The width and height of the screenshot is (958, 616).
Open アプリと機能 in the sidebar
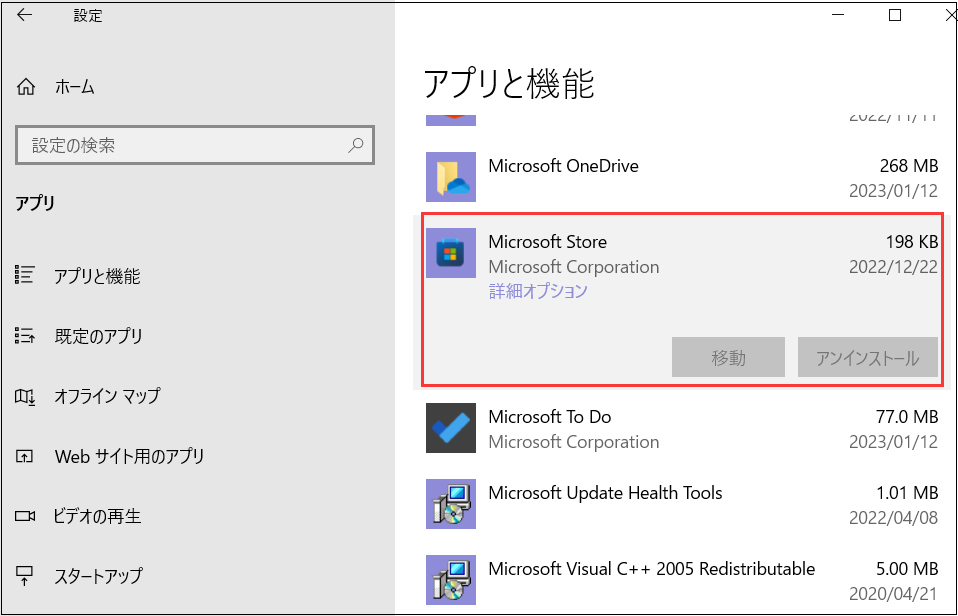pos(96,277)
